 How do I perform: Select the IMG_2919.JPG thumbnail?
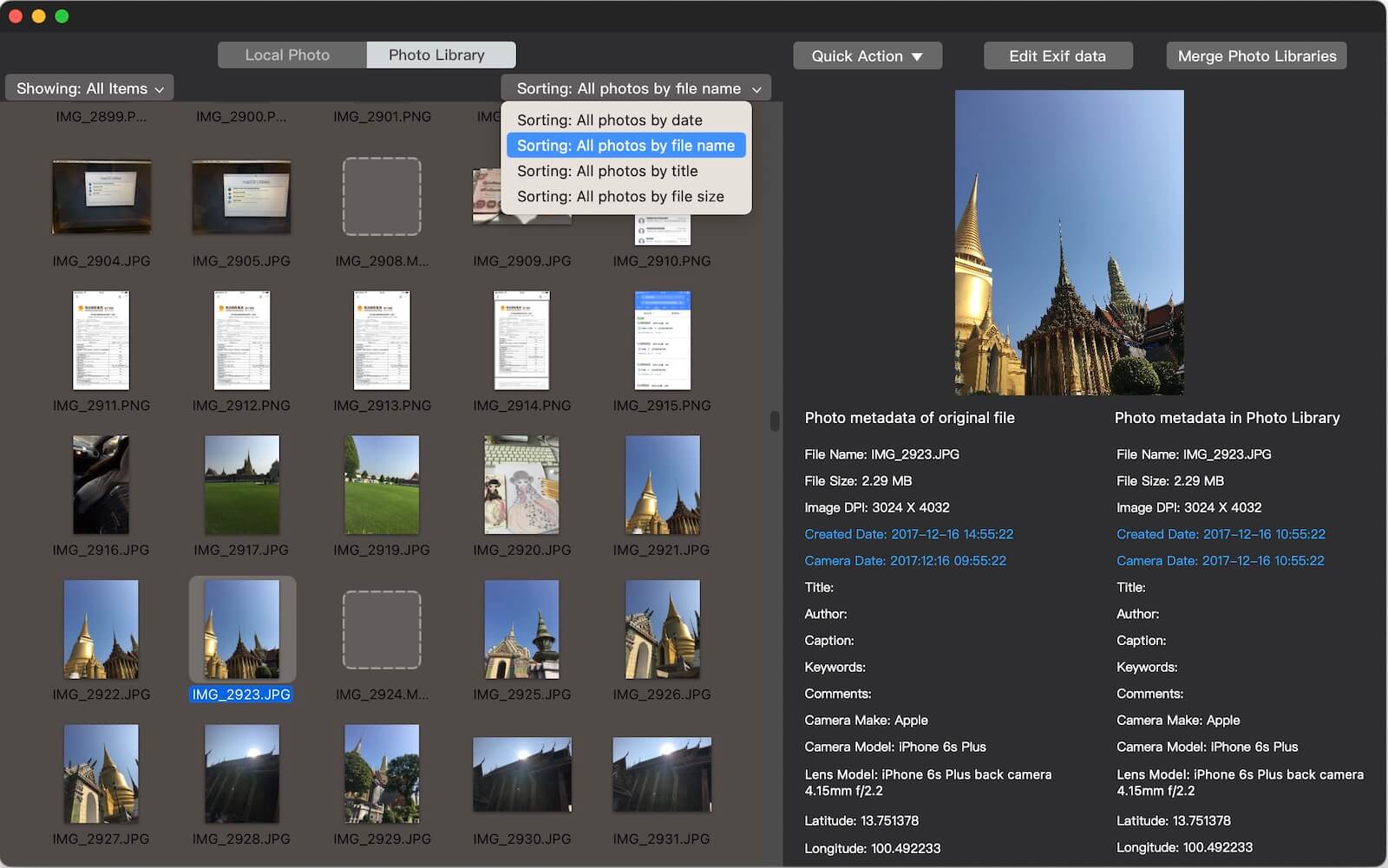tap(382, 485)
